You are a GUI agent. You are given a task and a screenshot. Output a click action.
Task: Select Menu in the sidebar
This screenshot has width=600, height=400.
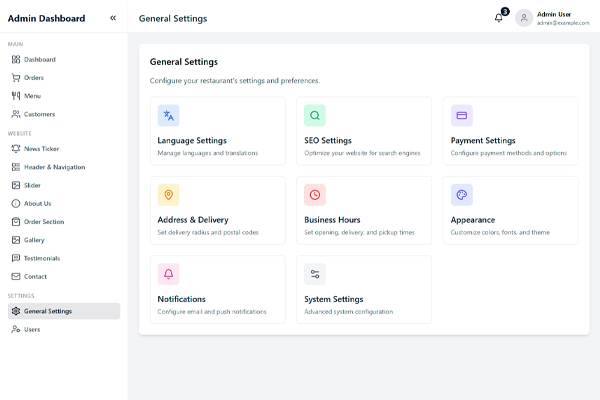64,96
